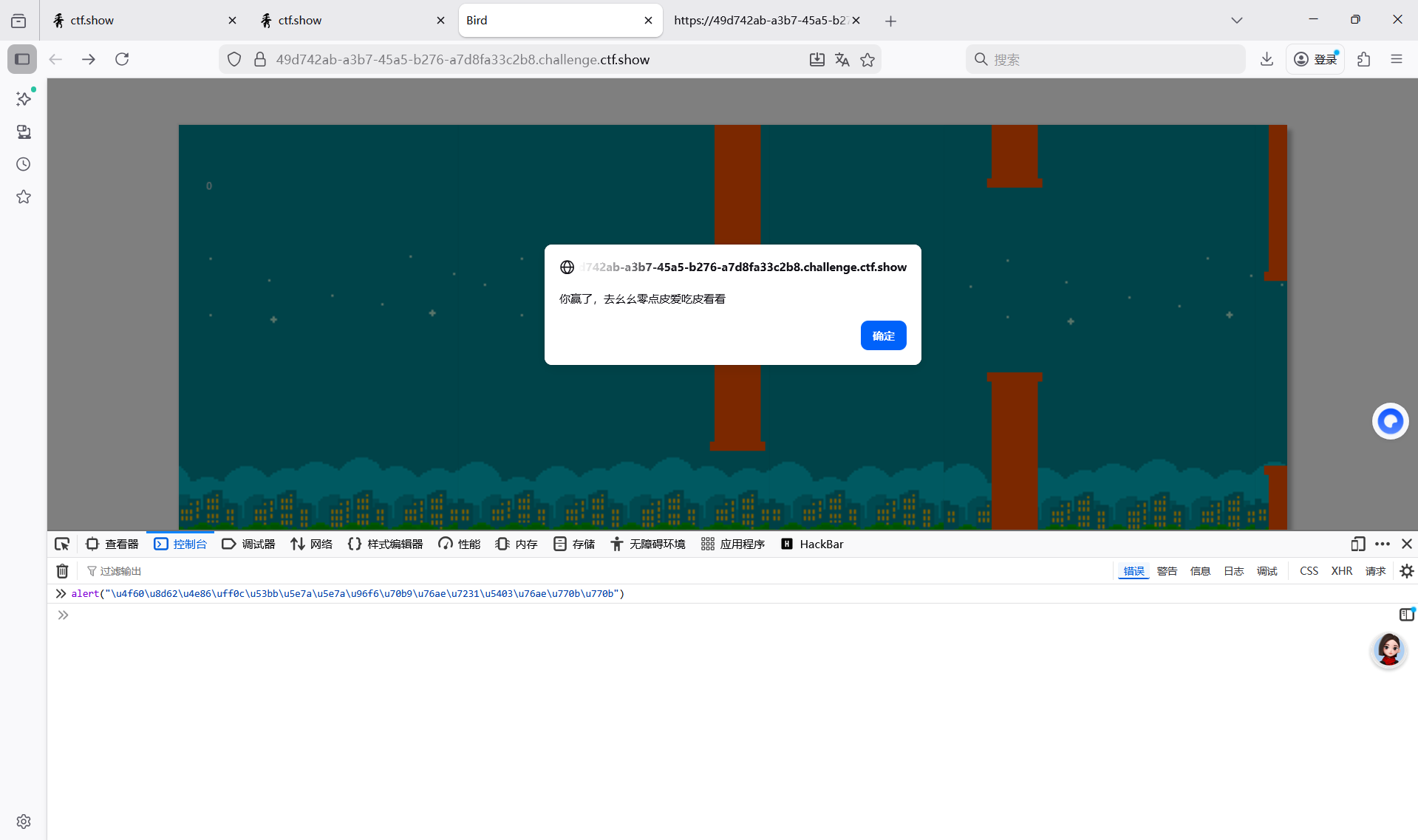This screenshot has width=1418, height=840.
Task: Click the address bar URL
Action: coord(463,59)
